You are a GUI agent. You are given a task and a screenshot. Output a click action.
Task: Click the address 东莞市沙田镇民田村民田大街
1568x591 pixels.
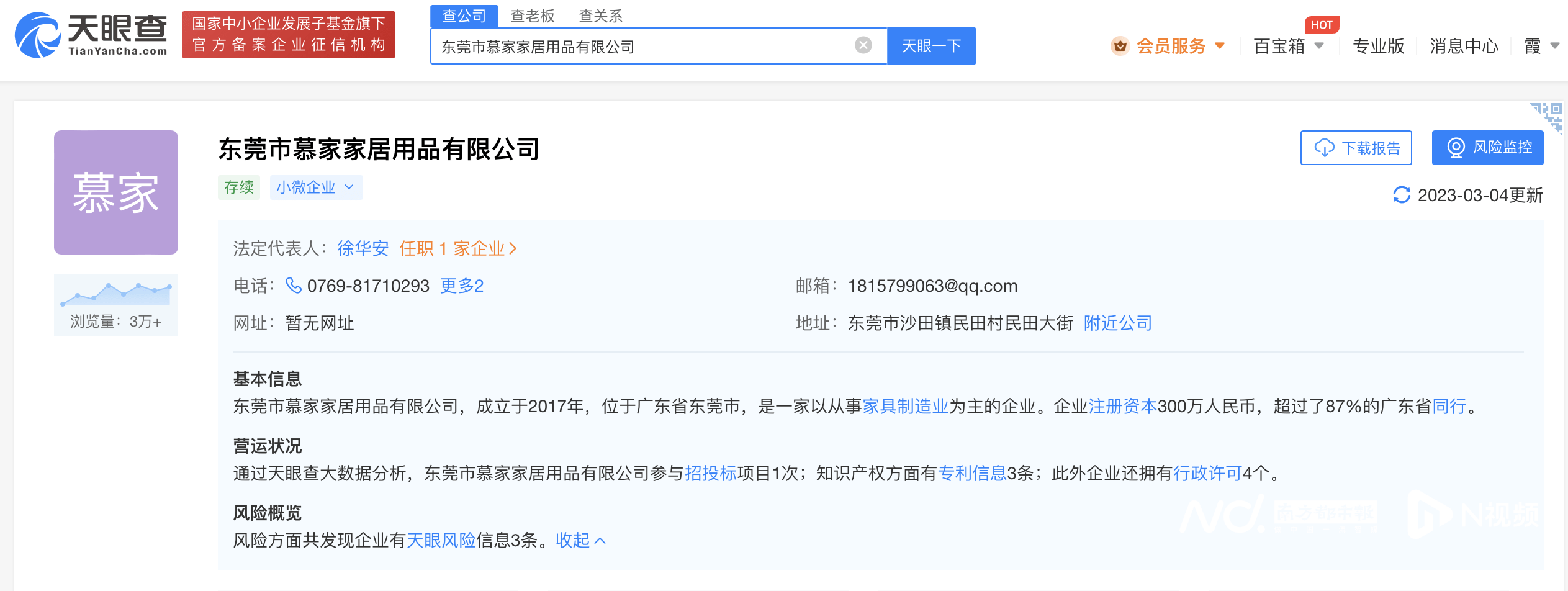click(x=960, y=323)
